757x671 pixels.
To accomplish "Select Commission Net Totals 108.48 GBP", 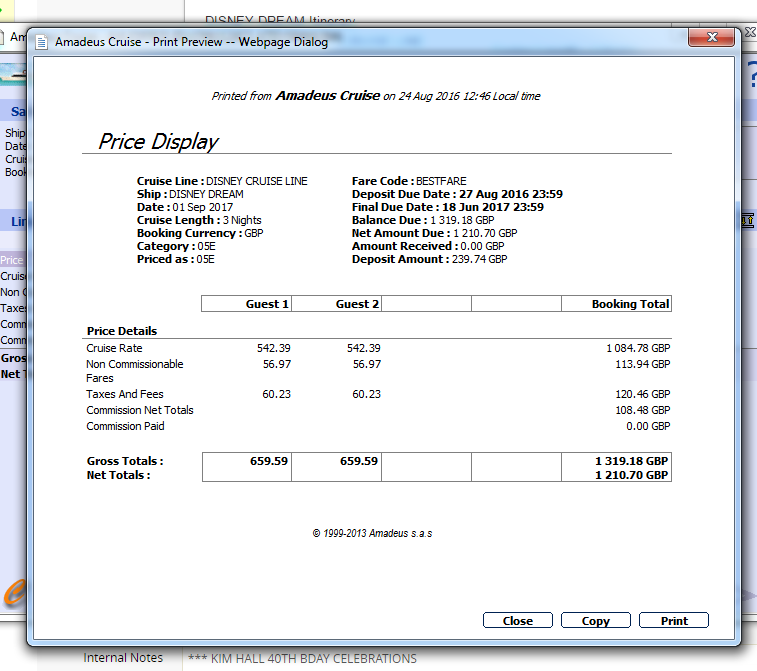I will (x=643, y=410).
